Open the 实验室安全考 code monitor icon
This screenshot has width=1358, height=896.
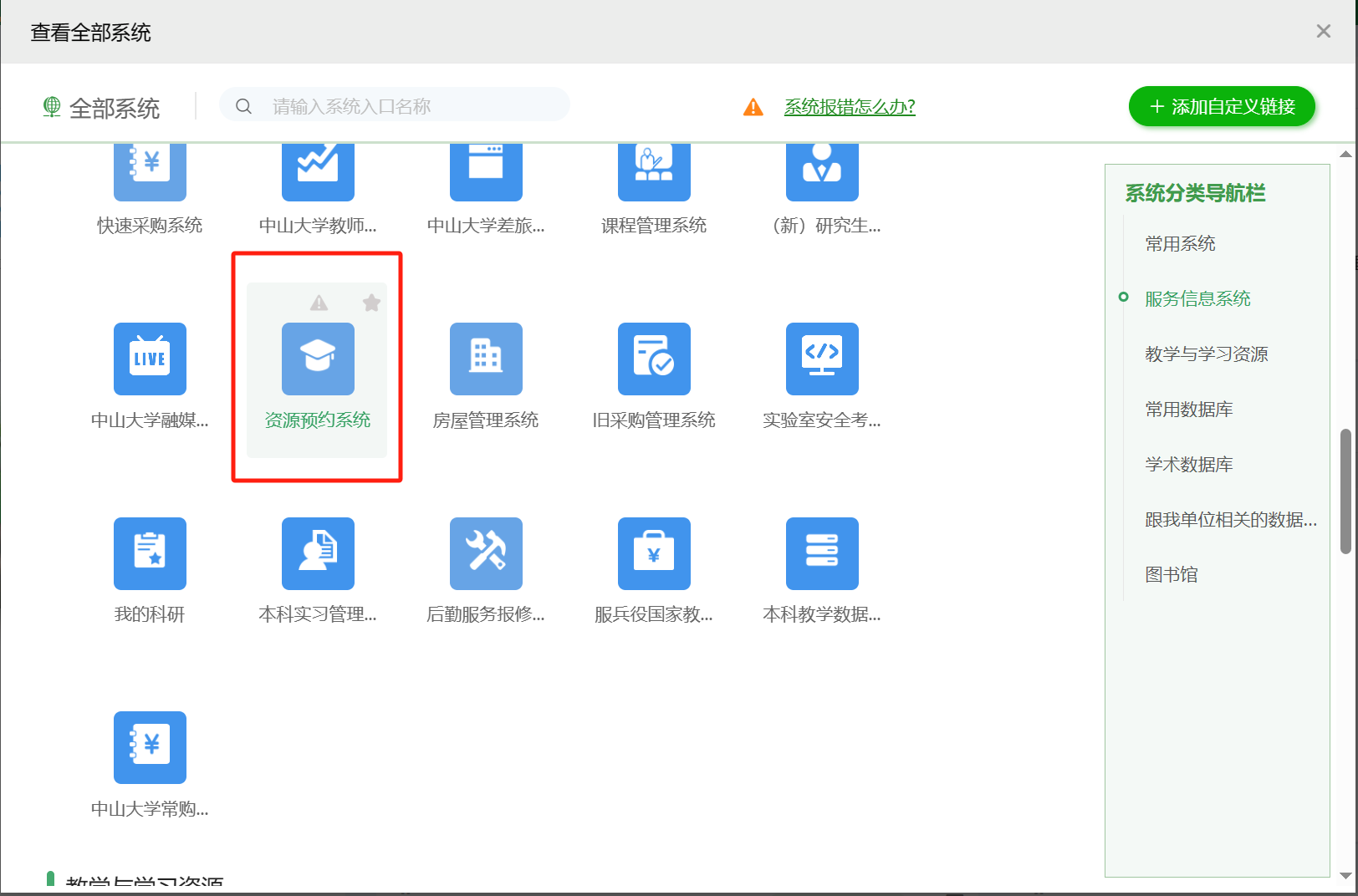coord(822,359)
